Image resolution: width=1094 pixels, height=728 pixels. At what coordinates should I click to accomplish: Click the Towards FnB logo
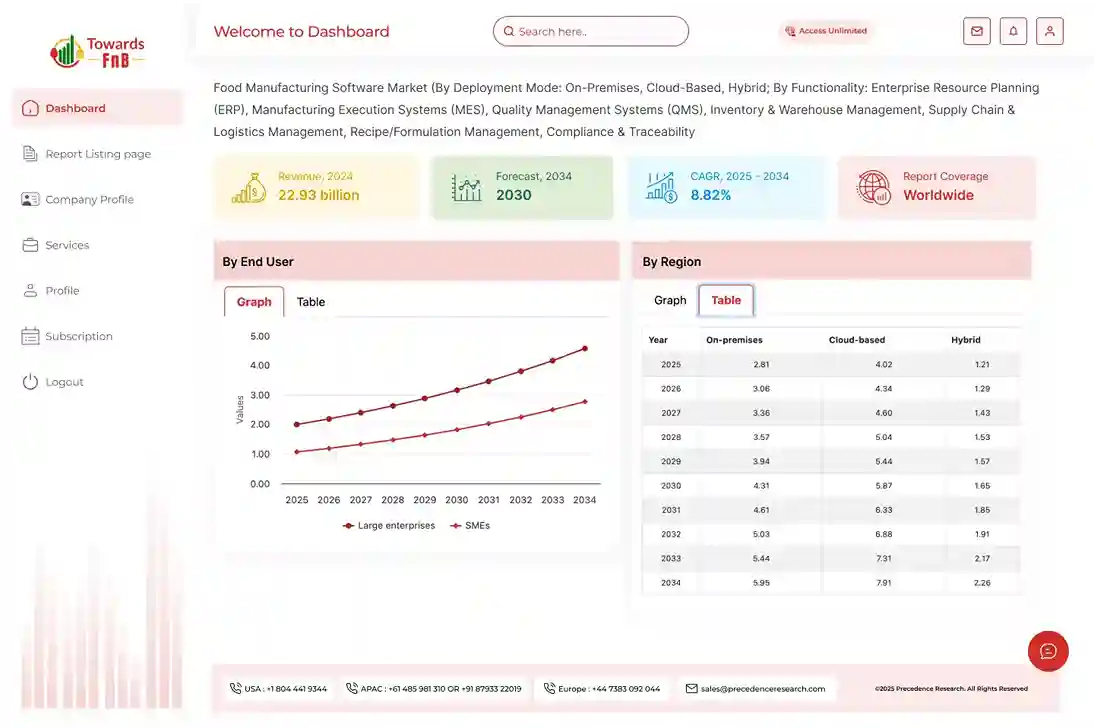98,51
